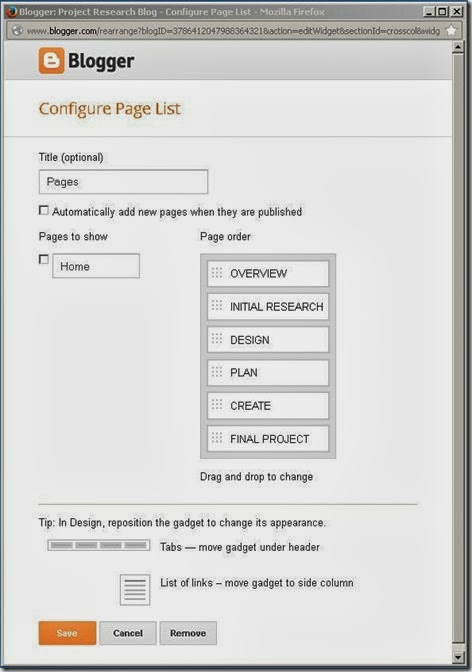Viewport: 472px width, 672px height.
Task: Click 'List of links' side column text
Action: (257, 583)
